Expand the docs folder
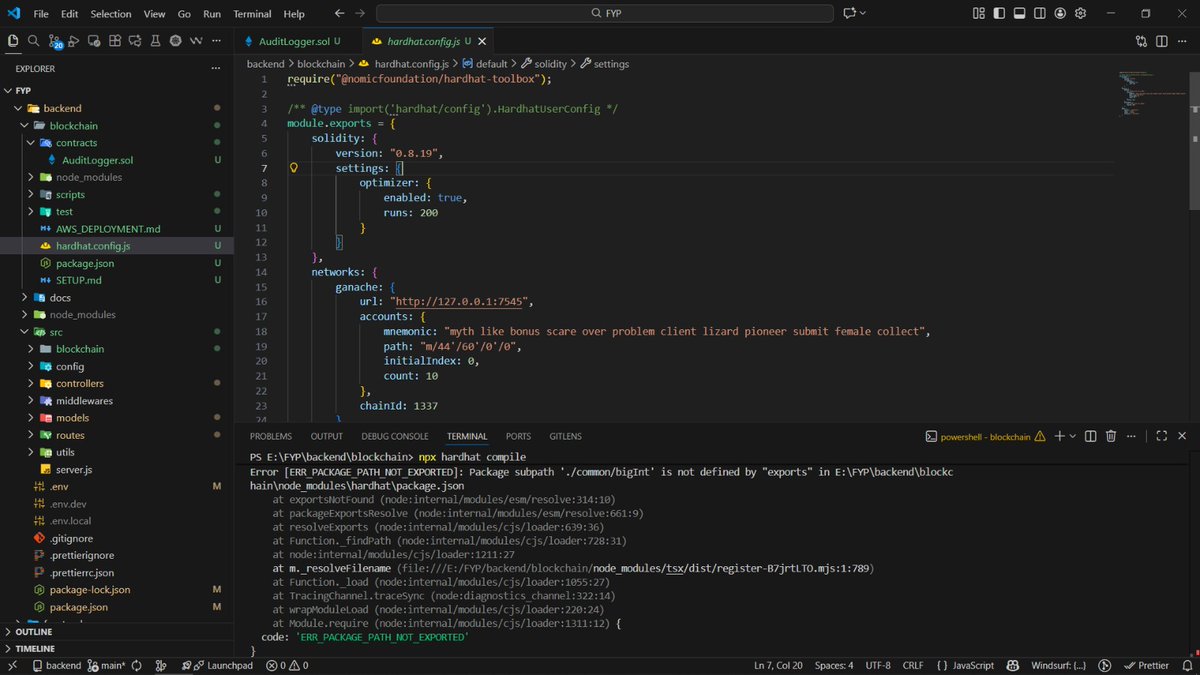Screen dimensions: 1200x675 tap(25, 297)
